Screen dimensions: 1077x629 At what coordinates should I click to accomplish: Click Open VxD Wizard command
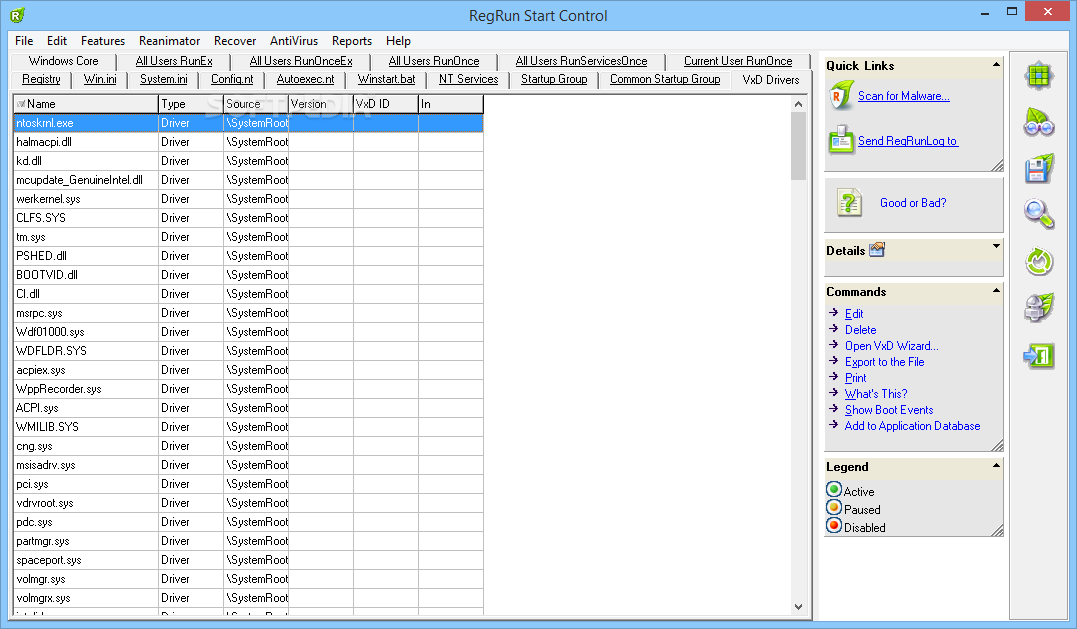click(x=892, y=345)
